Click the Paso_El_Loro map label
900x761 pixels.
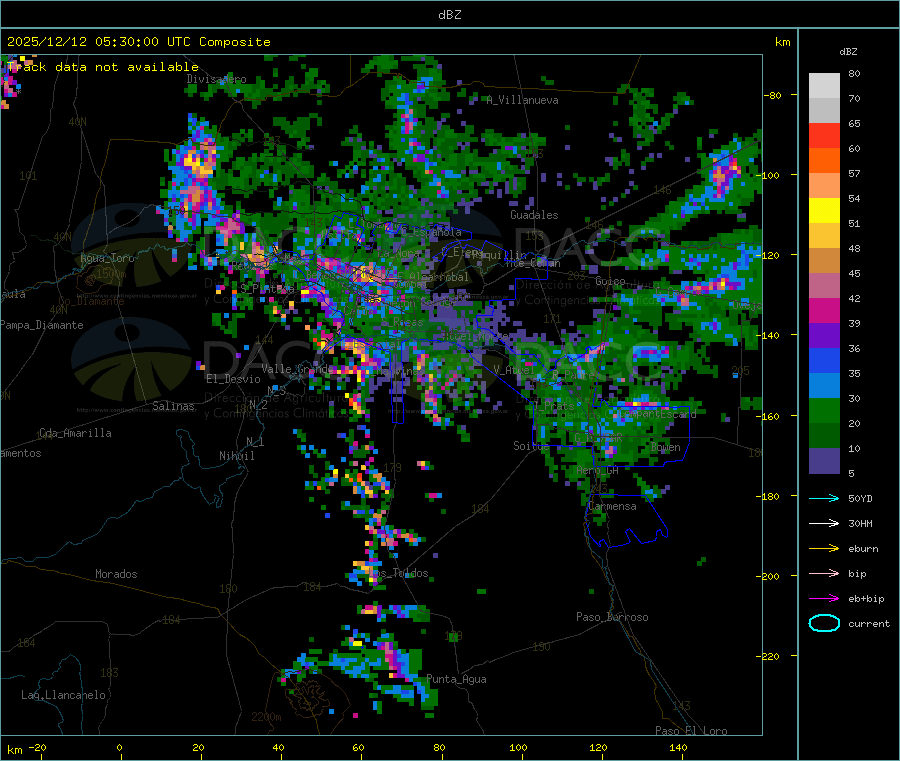(x=691, y=731)
